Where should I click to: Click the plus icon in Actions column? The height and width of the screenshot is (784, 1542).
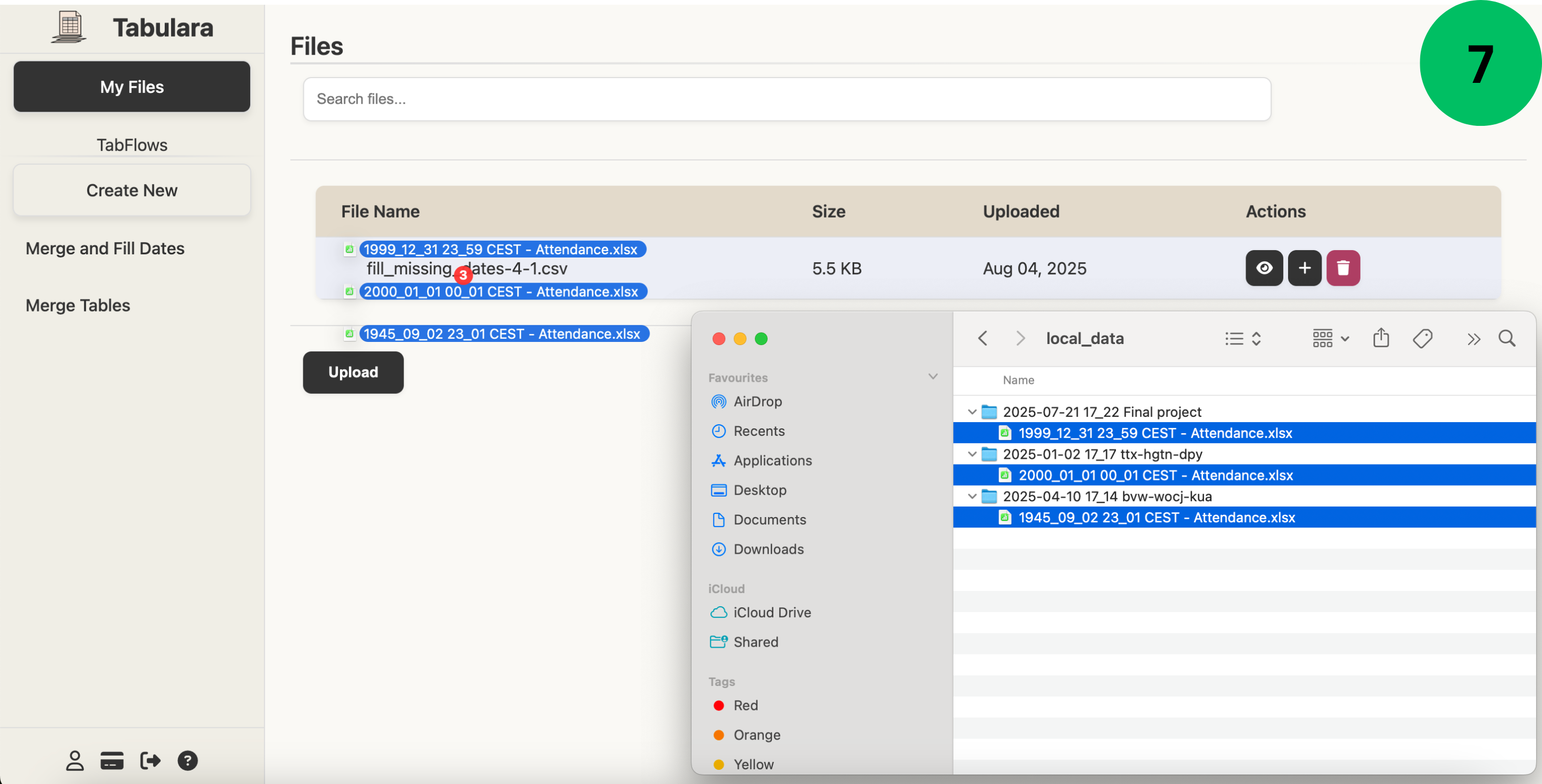pyautogui.click(x=1304, y=268)
